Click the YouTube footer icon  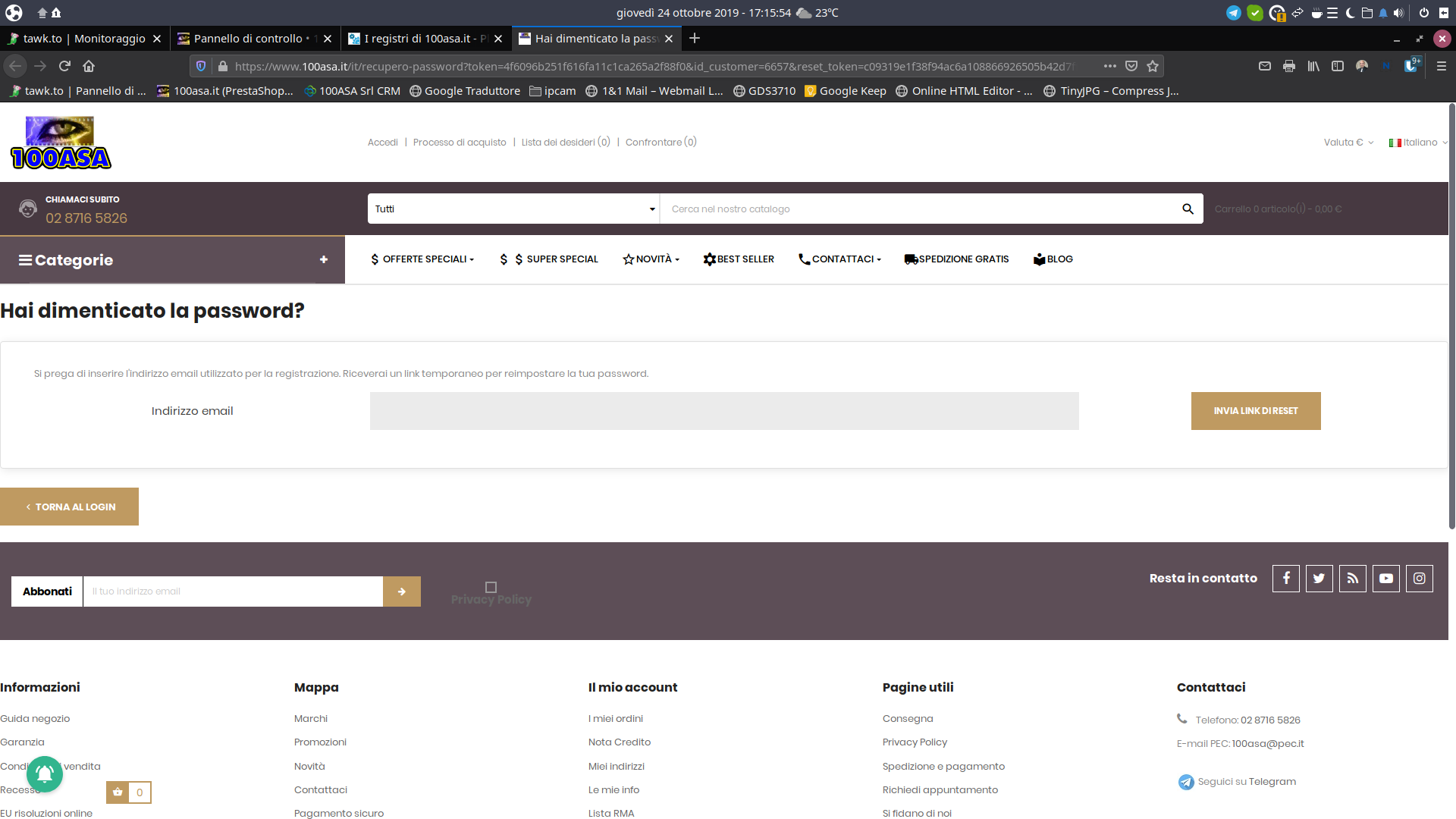[1385, 578]
